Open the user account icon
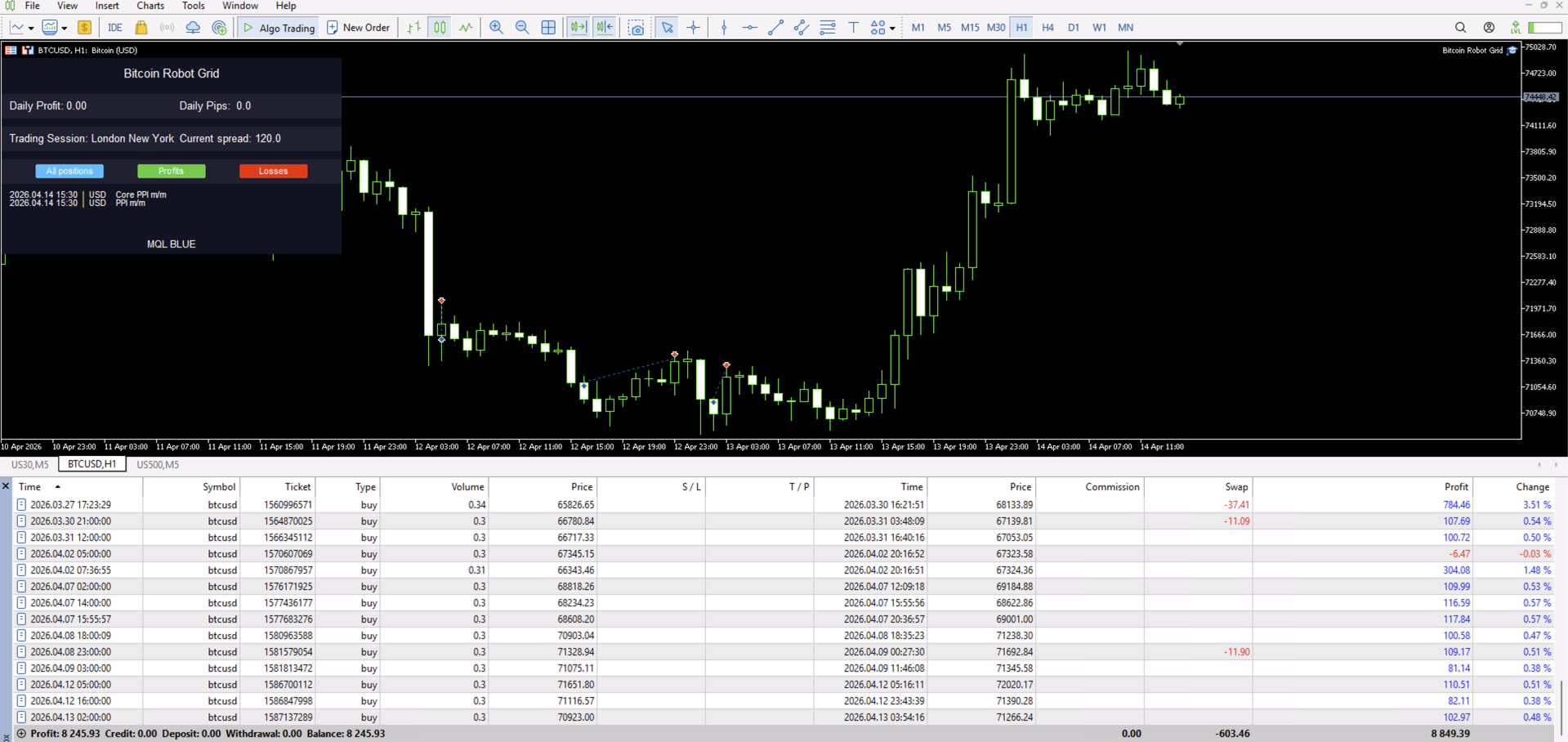This screenshot has width=1568, height=742. tap(1489, 27)
